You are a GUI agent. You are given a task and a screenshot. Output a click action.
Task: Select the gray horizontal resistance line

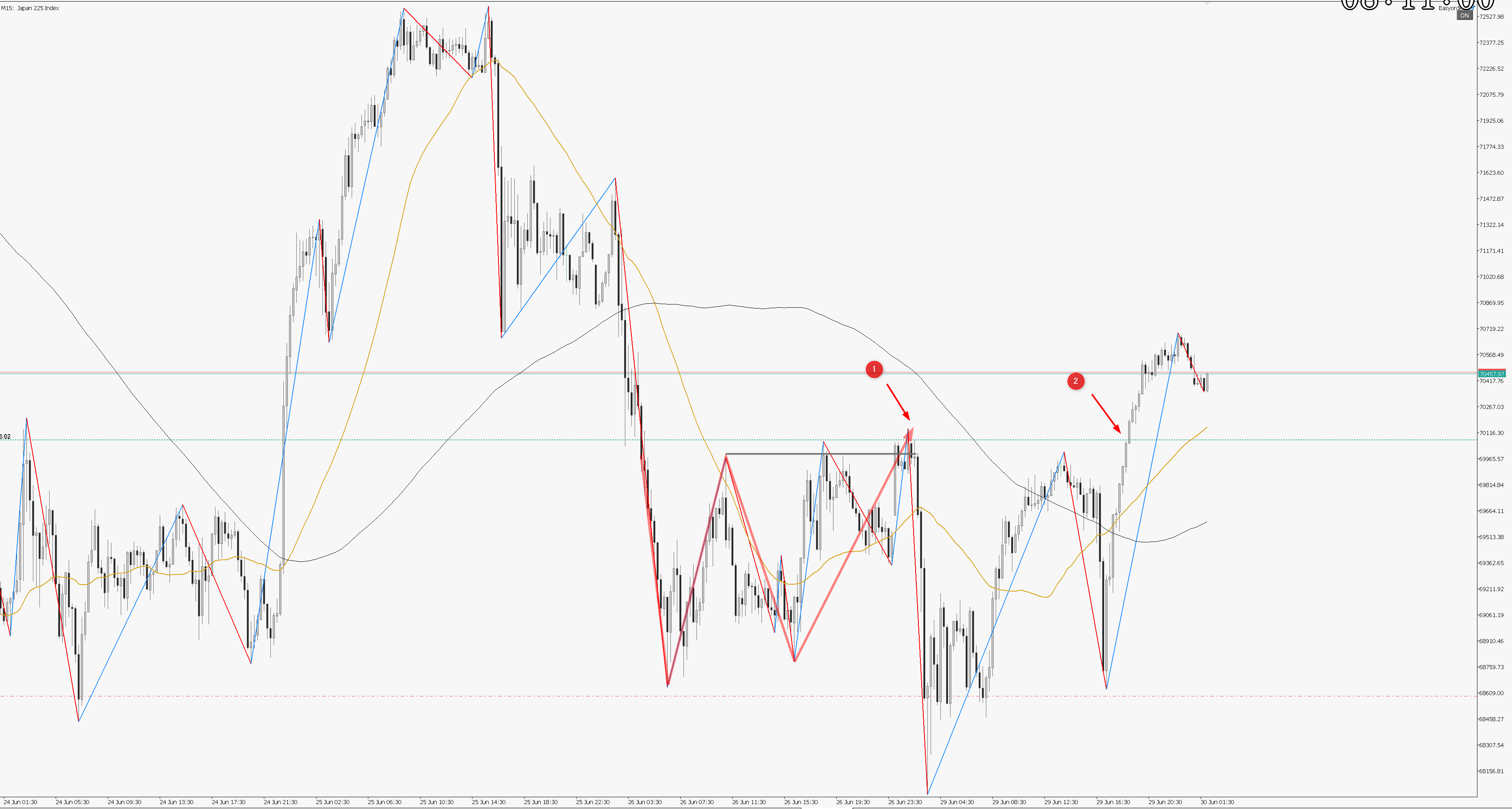point(820,454)
